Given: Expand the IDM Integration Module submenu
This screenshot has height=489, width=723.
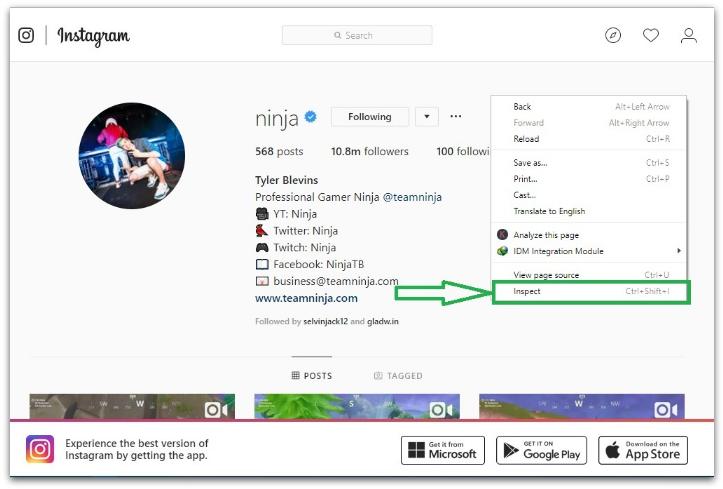Looking at the screenshot, I should (589, 251).
